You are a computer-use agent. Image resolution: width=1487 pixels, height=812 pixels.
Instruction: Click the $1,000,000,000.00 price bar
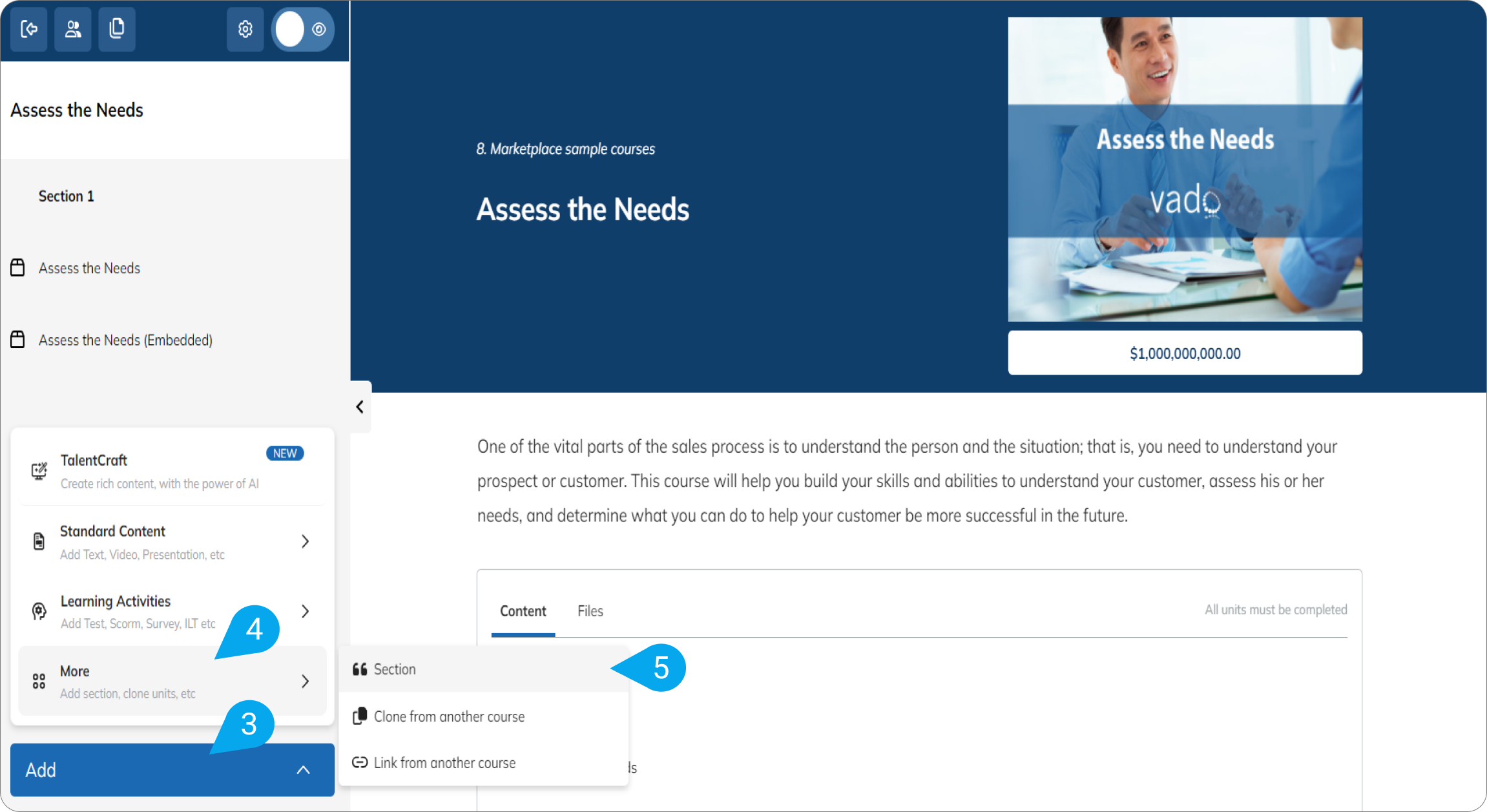[x=1184, y=353]
